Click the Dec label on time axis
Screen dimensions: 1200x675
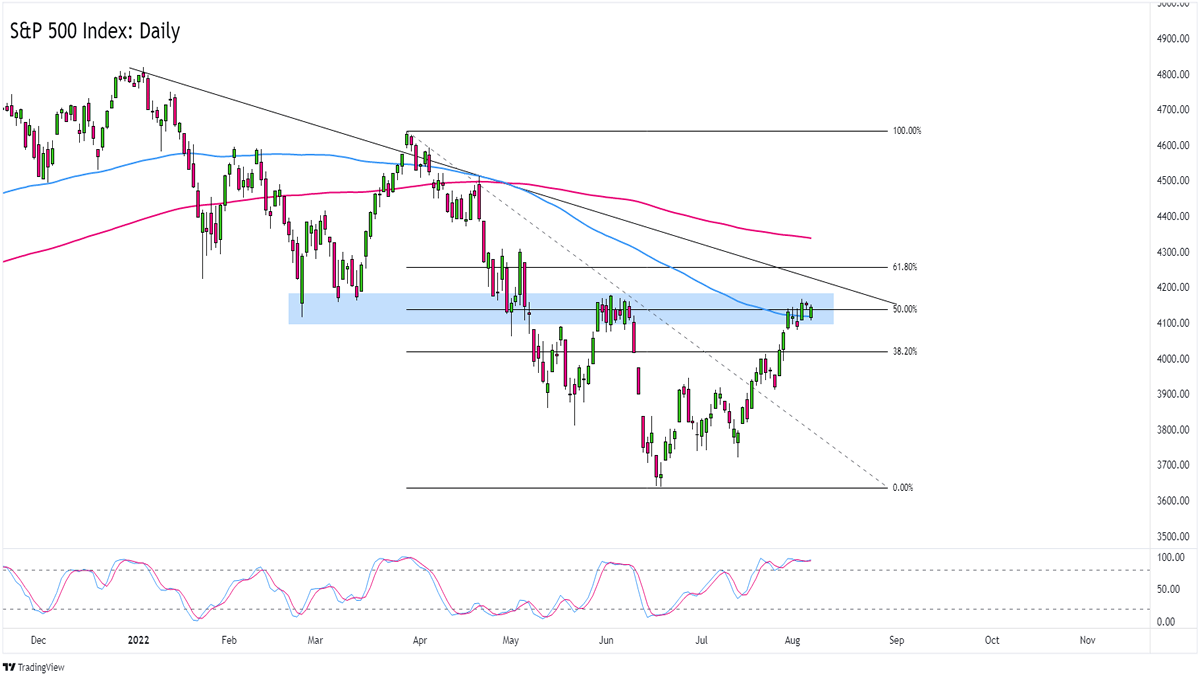[39, 639]
